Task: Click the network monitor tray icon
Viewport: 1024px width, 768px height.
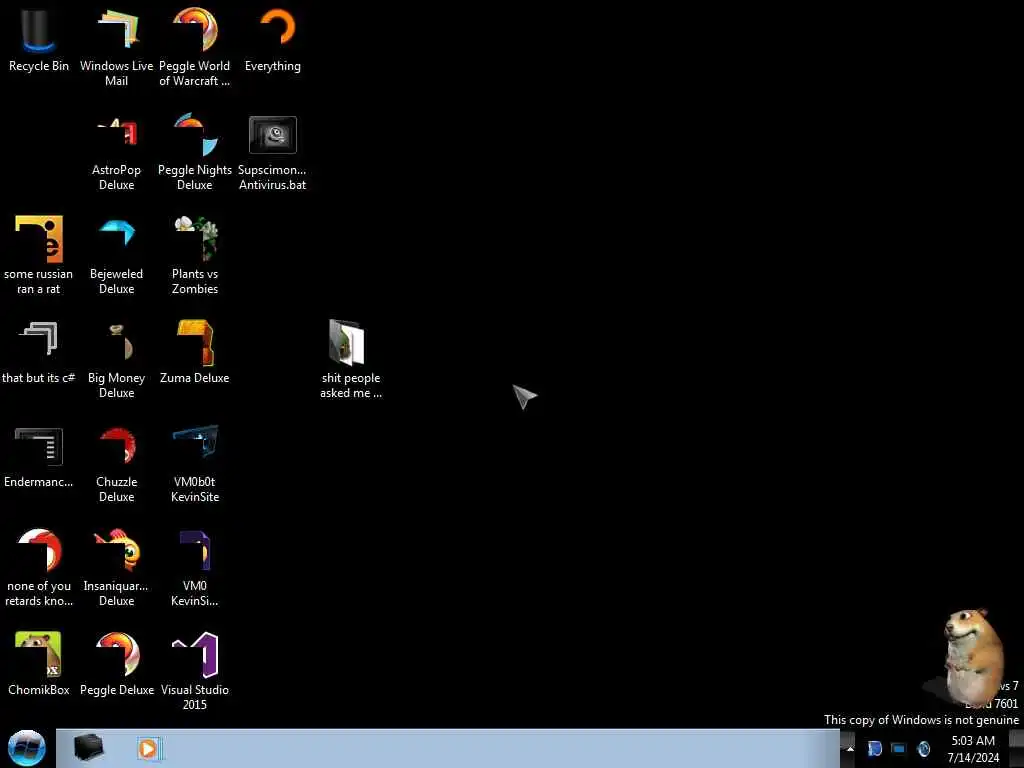Action: (x=899, y=748)
